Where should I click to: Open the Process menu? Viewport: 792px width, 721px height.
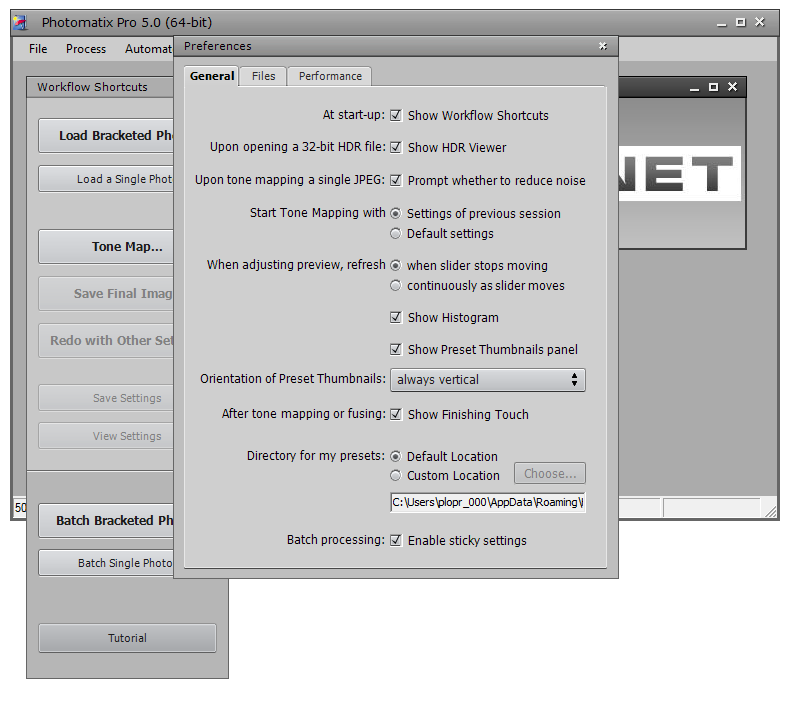[86, 49]
